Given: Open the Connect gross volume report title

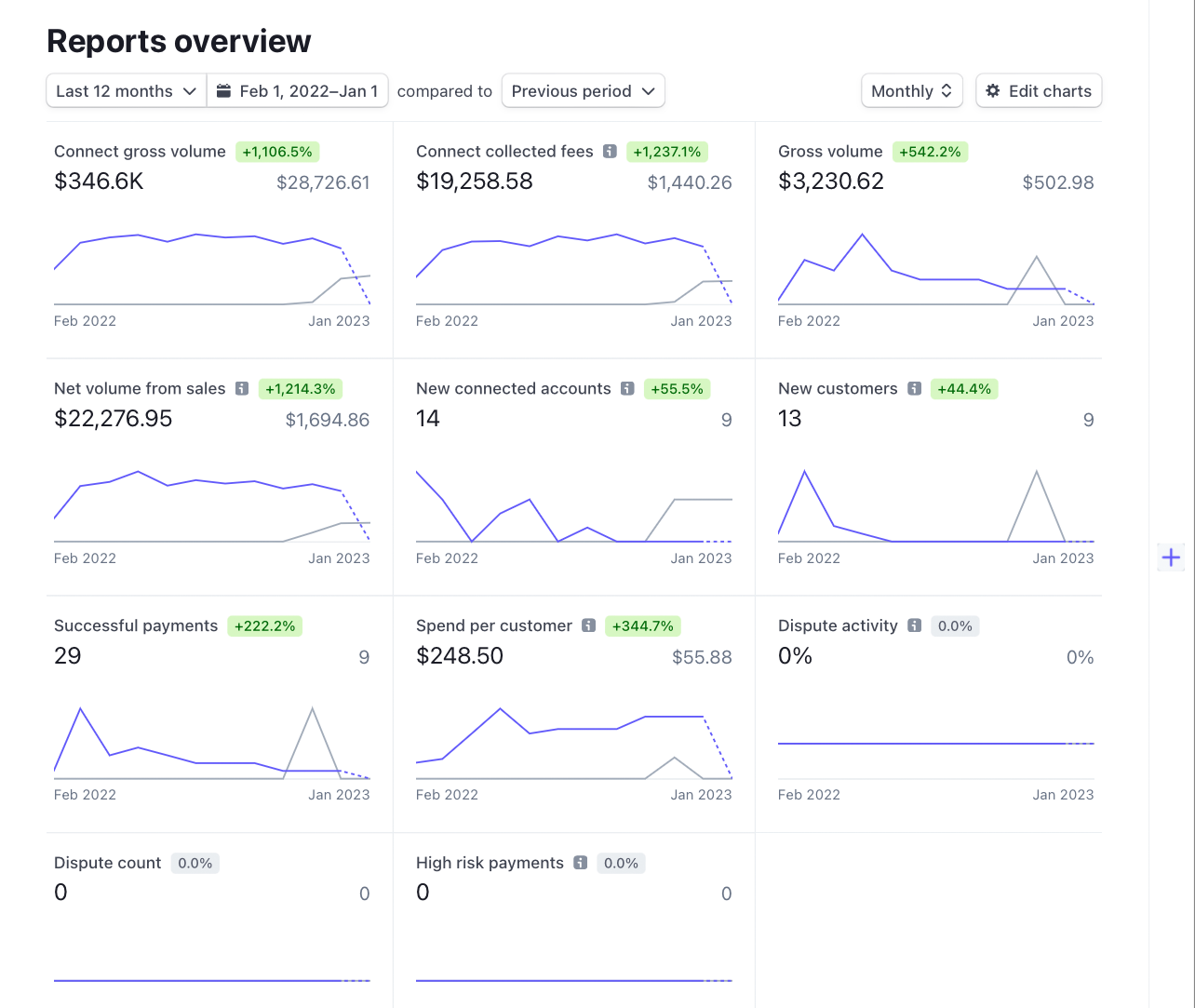Looking at the screenshot, I should point(140,152).
